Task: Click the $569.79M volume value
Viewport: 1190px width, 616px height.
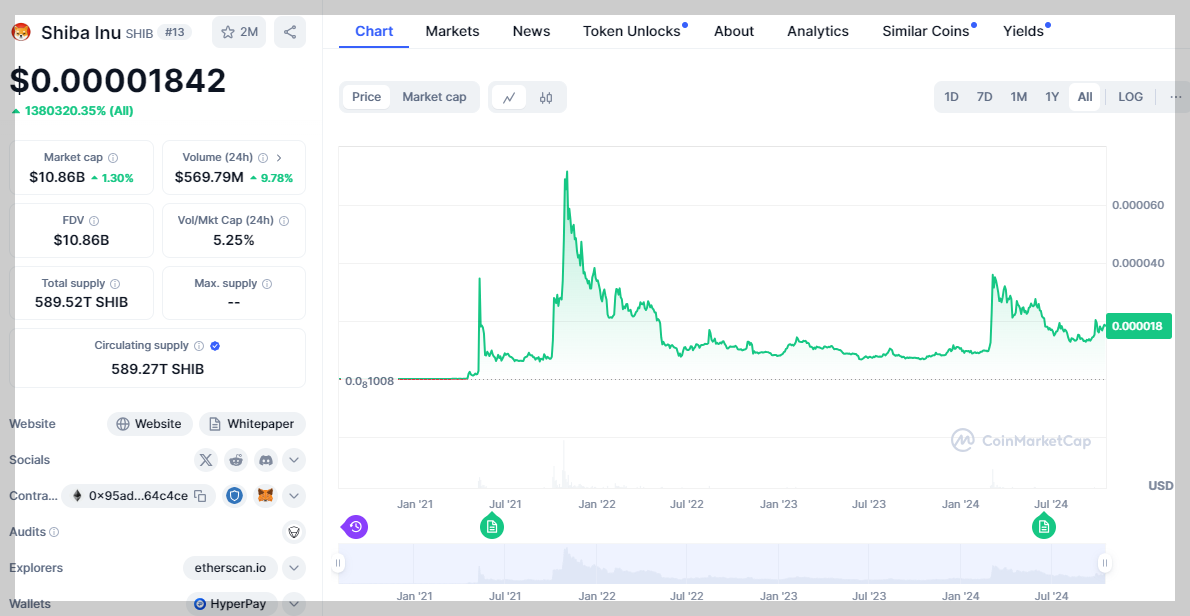Action: pyautogui.click(x=209, y=178)
